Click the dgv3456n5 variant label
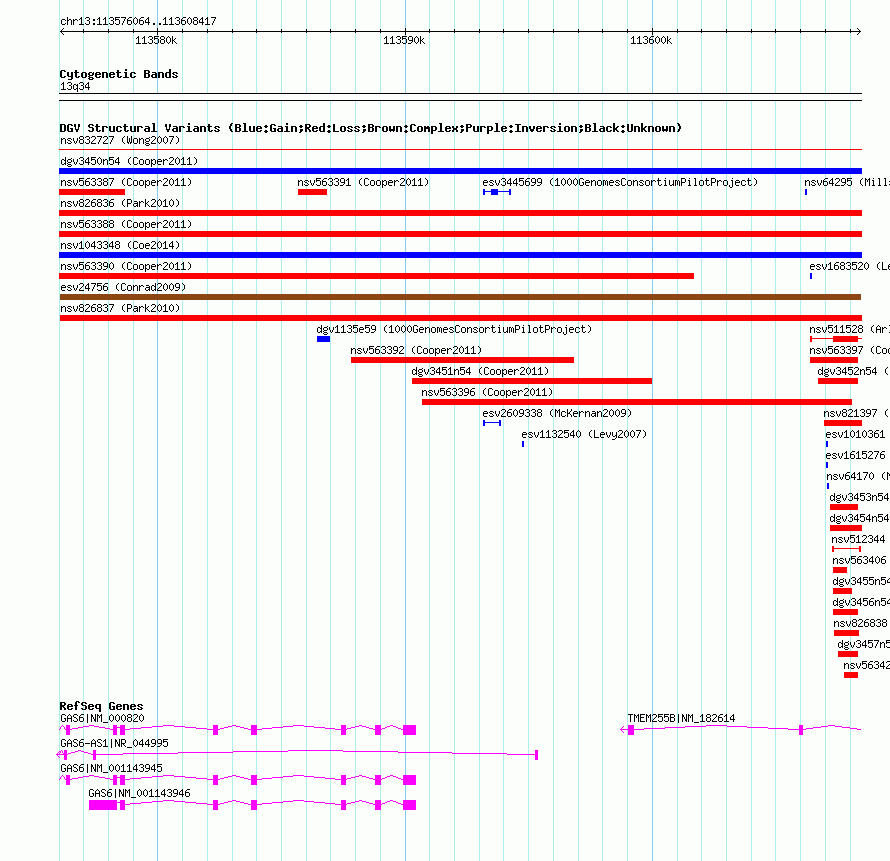Image resolution: width=890 pixels, height=861 pixels. coord(860,602)
